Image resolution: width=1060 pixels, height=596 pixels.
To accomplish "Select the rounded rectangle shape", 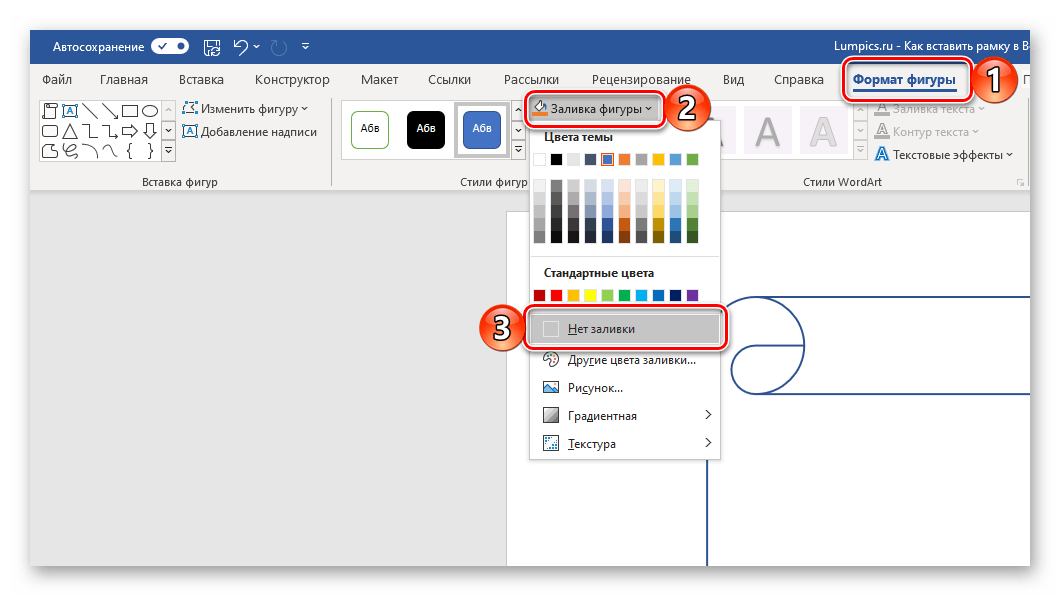I will (x=50, y=131).
